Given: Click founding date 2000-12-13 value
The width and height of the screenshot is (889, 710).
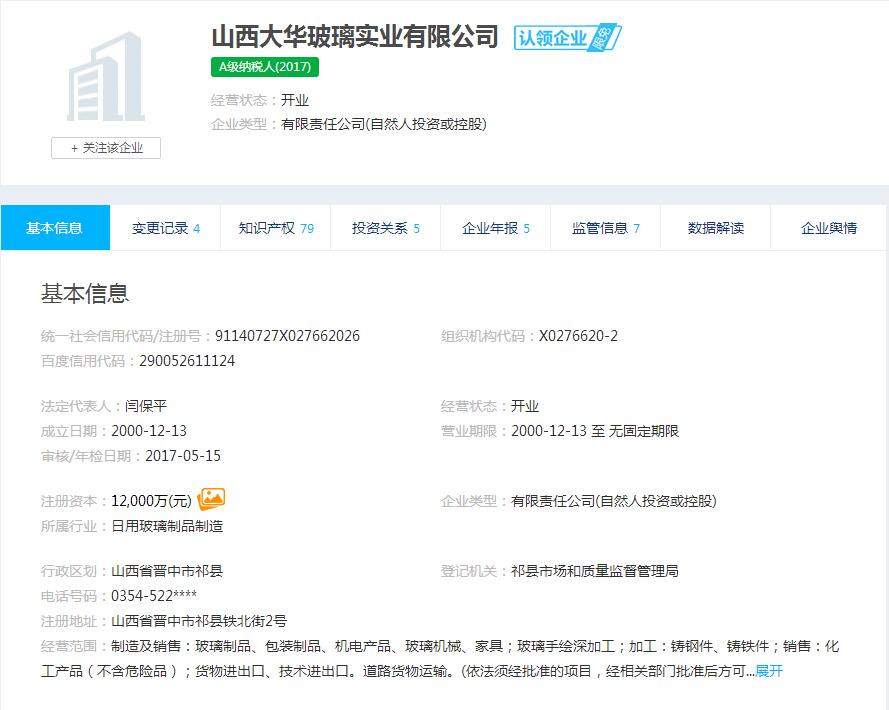Looking at the screenshot, I should coord(149,431).
